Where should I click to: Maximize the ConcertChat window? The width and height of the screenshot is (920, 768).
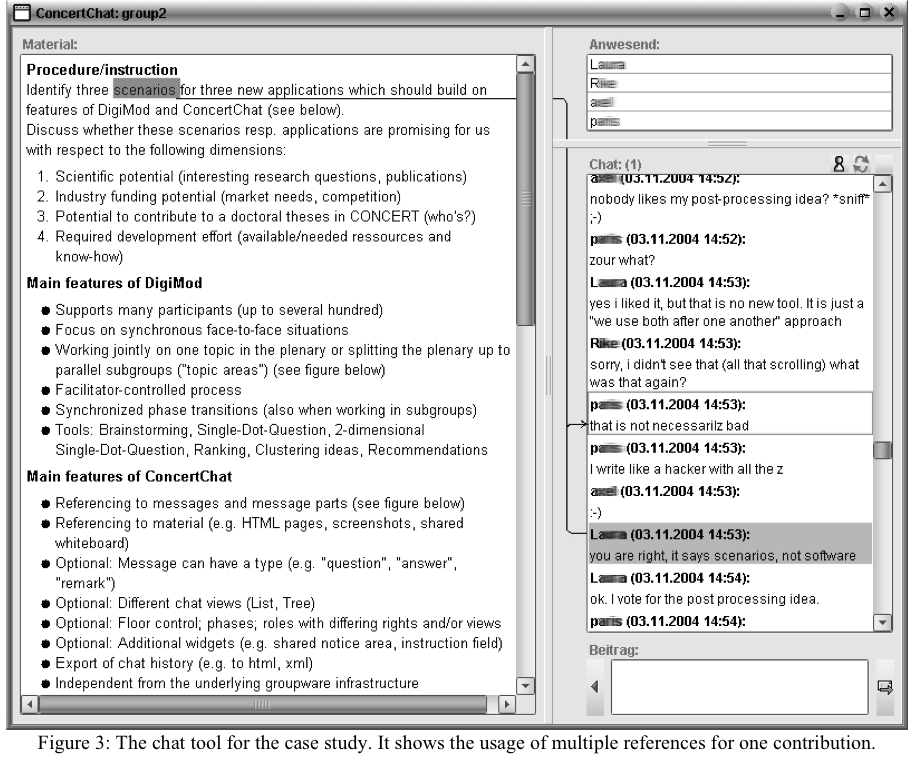865,12
